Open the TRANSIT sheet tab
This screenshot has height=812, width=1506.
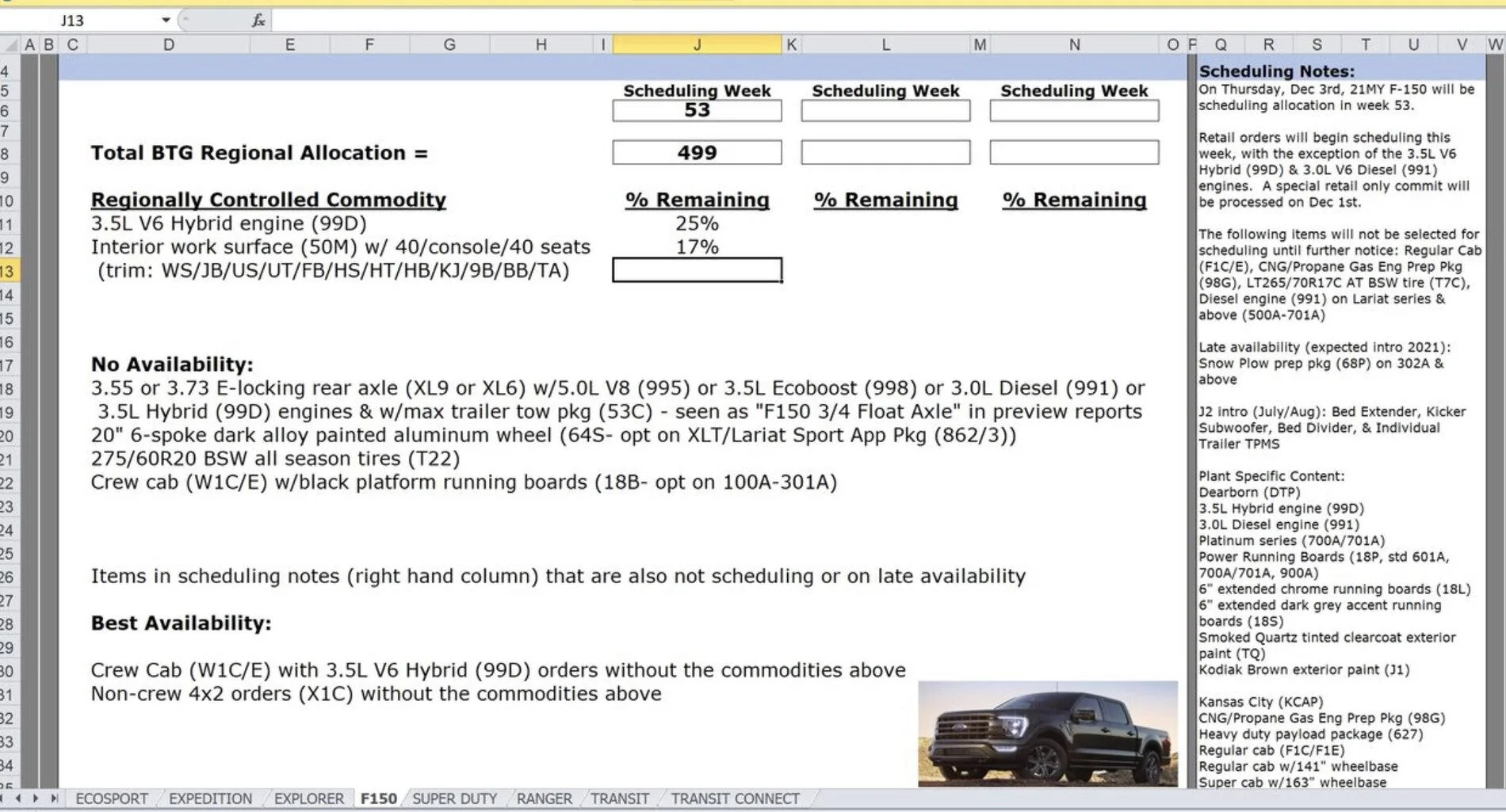[x=620, y=799]
